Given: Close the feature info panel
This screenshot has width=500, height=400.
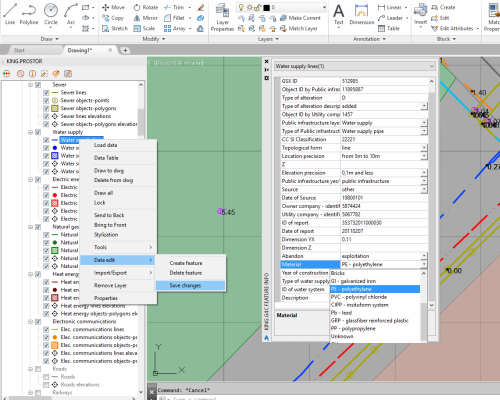Looking at the screenshot, I should (x=266, y=62).
